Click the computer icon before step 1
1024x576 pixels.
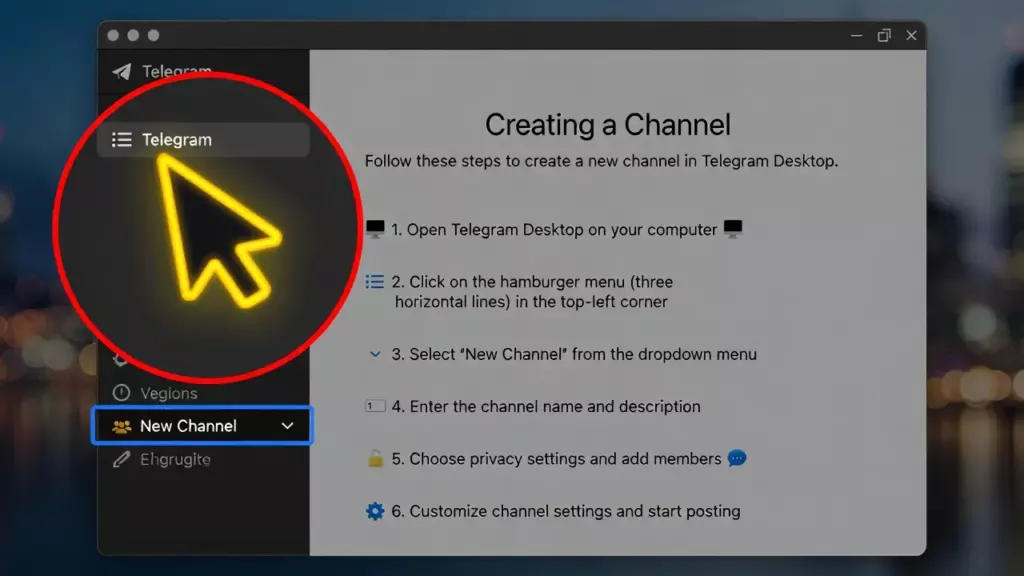(375, 230)
